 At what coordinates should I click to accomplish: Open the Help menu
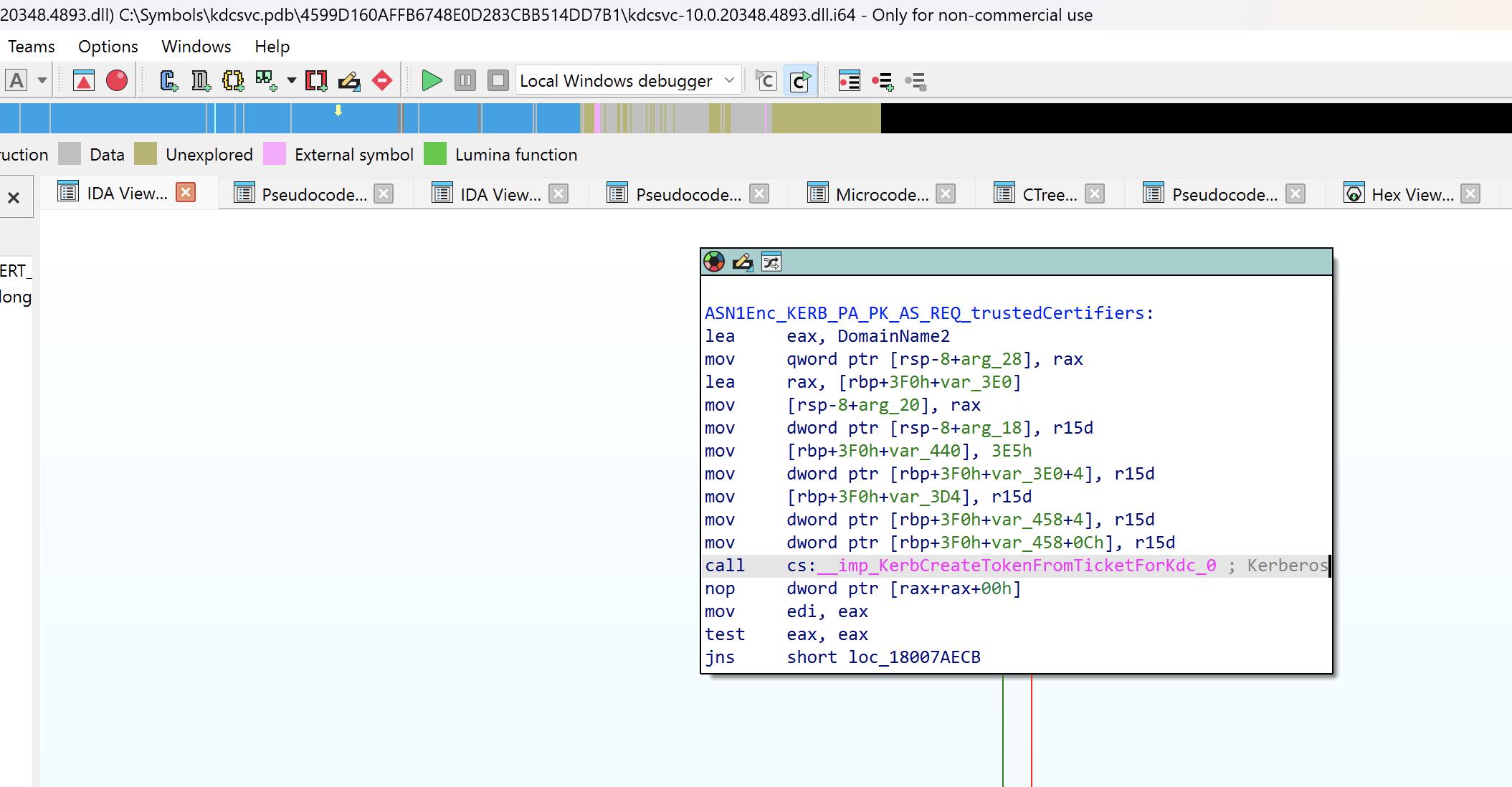click(x=272, y=47)
